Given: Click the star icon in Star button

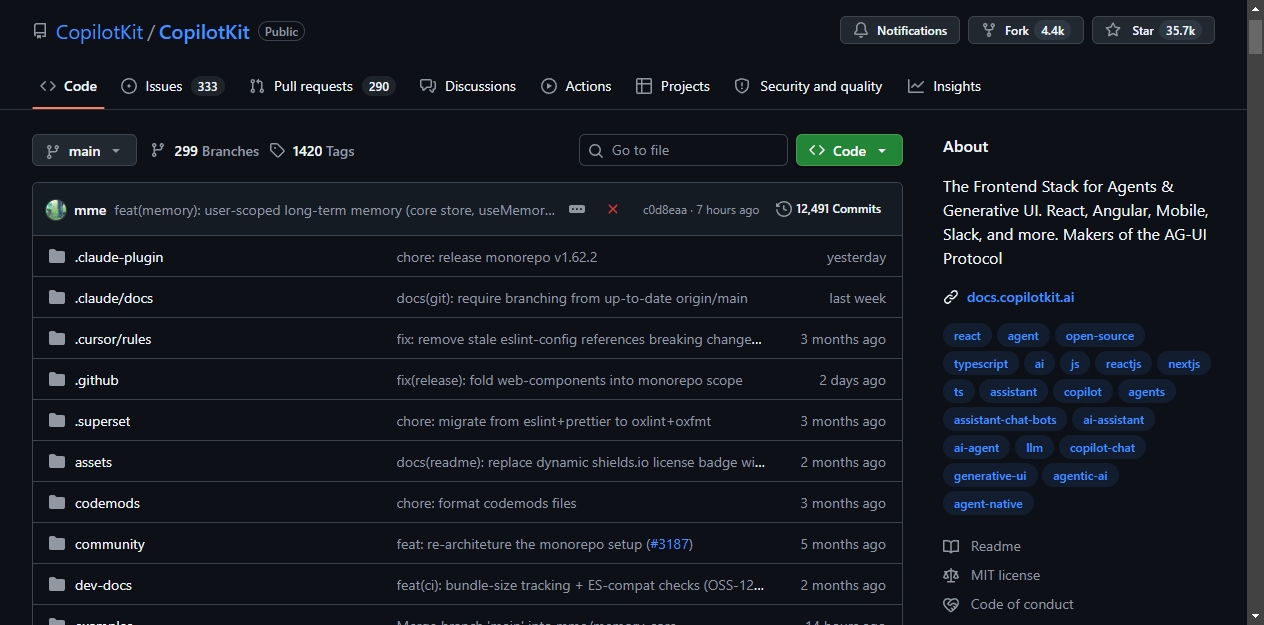Looking at the screenshot, I should [1113, 31].
